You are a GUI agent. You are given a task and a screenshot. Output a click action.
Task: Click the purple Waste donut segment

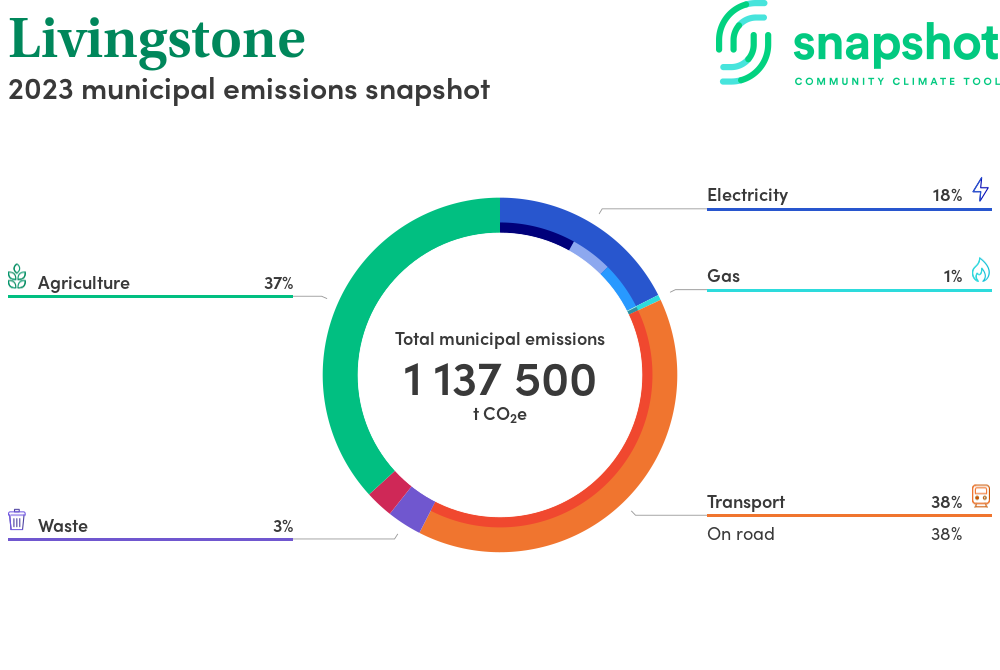(x=412, y=510)
